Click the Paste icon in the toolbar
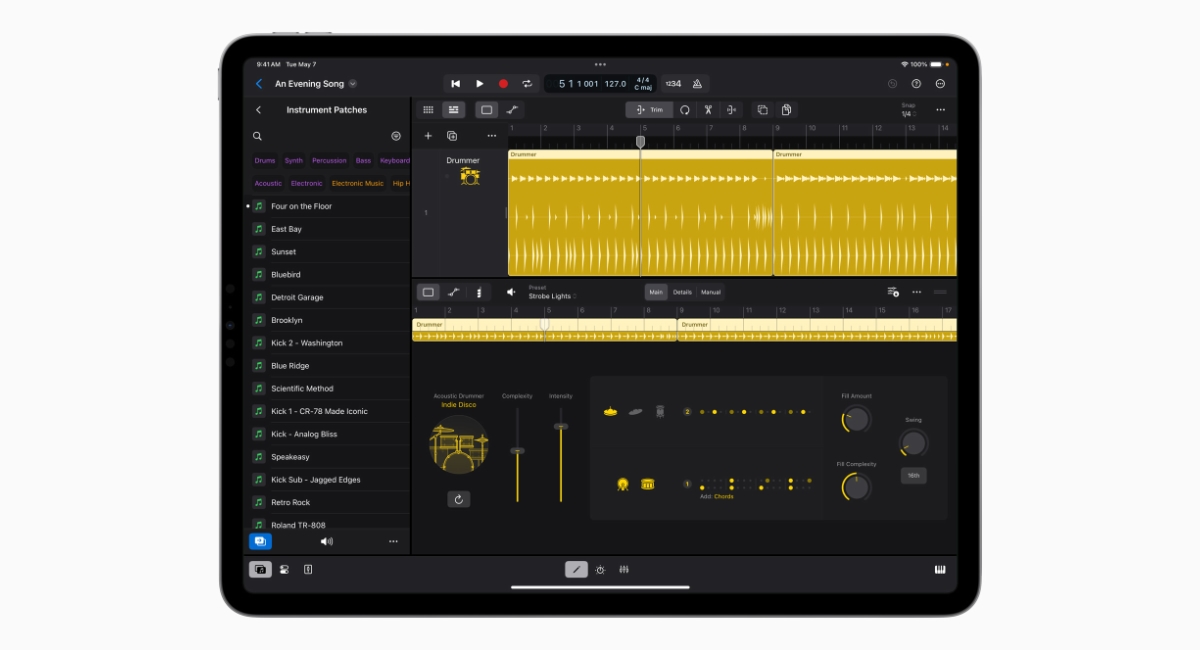 (x=787, y=110)
